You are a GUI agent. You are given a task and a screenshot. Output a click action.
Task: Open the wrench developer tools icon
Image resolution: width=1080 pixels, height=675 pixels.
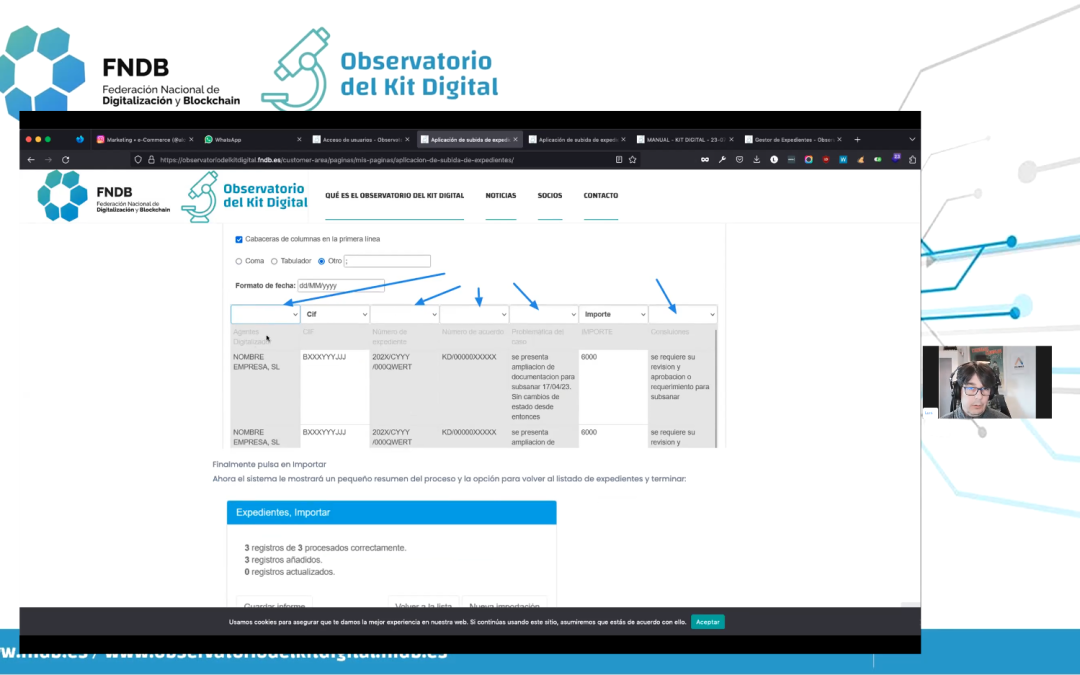[x=722, y=160]
